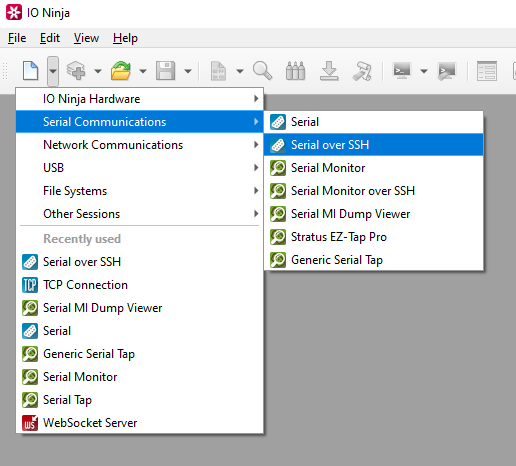Open the Edit menu

pyautogui.click(x=50, y=38)
